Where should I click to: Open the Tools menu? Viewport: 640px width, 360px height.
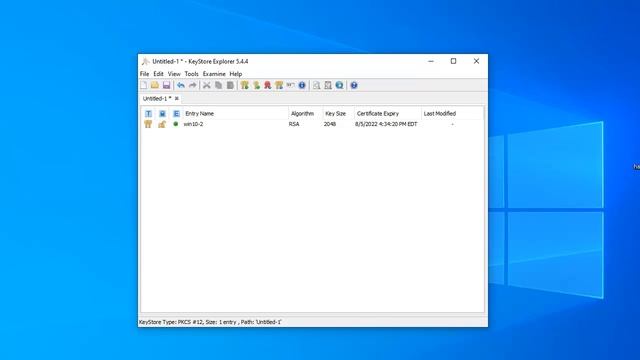[x=191, y=74]
